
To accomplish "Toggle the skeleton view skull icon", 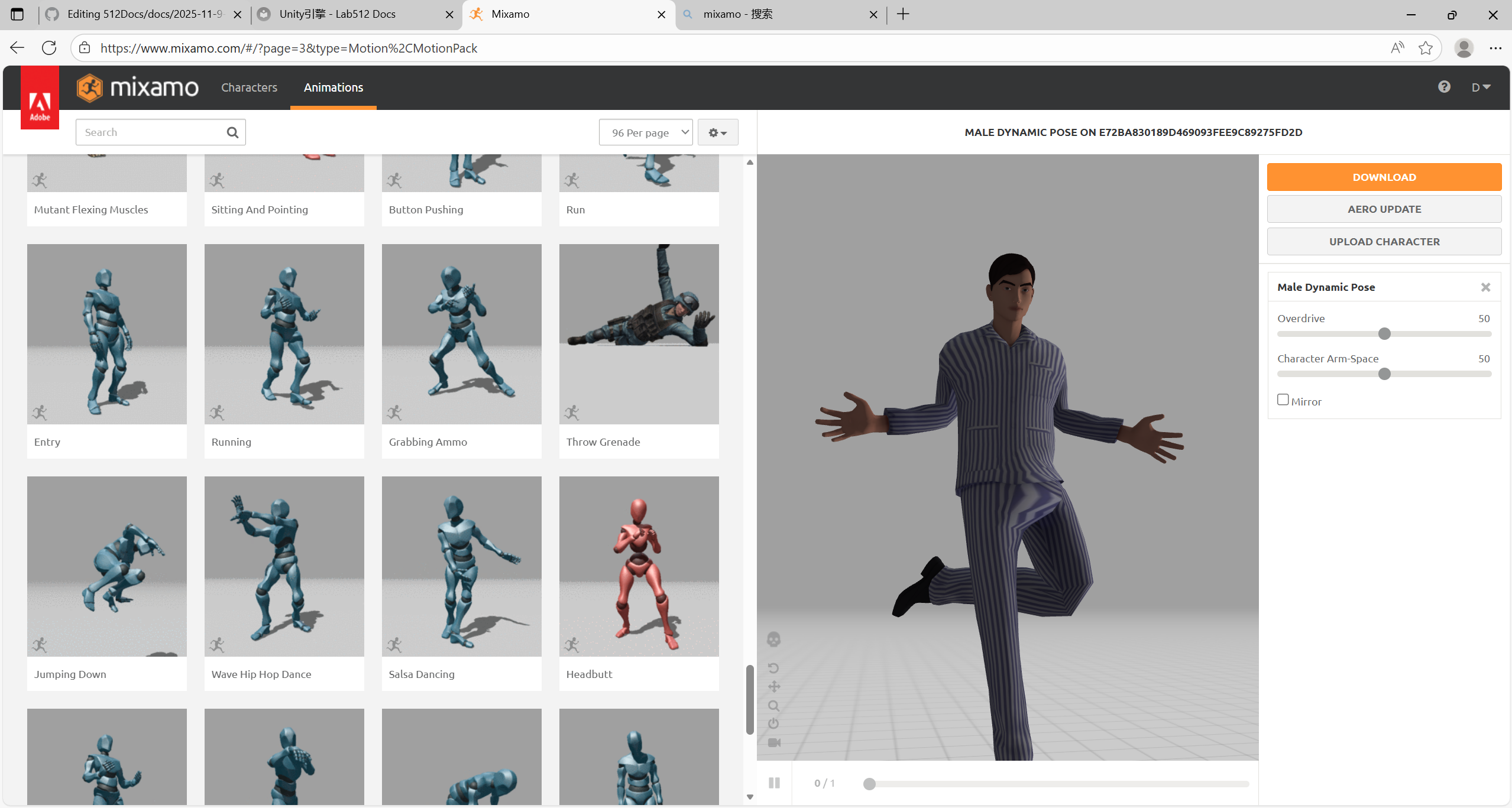I will point(773,640).
